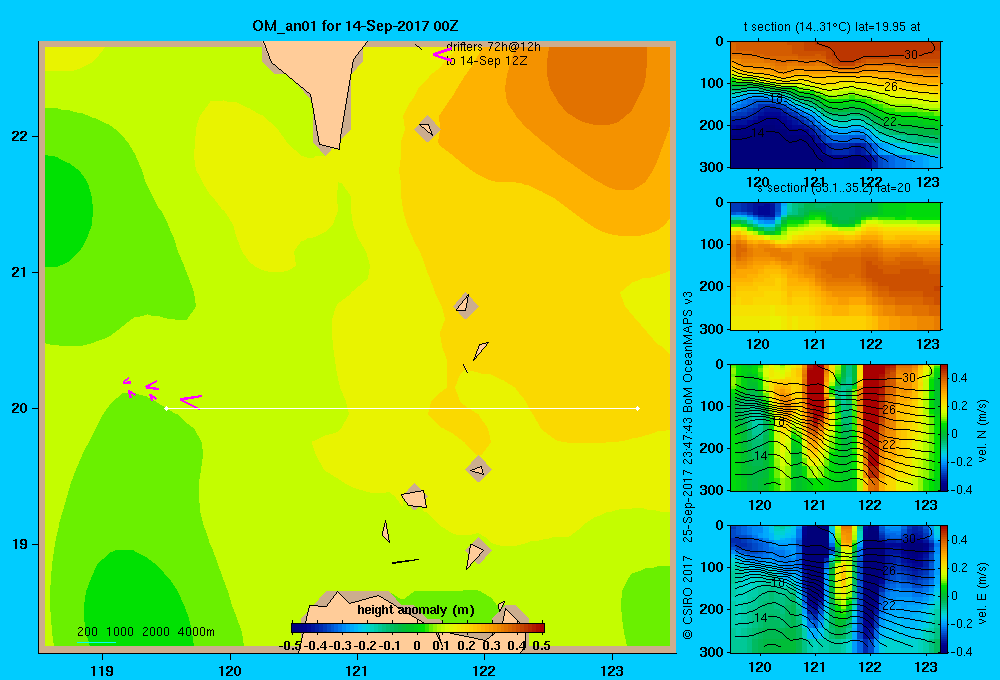The image size is (1000, 680).
Task: Click the vel. N color scale bar
Action: pos(945,427)
